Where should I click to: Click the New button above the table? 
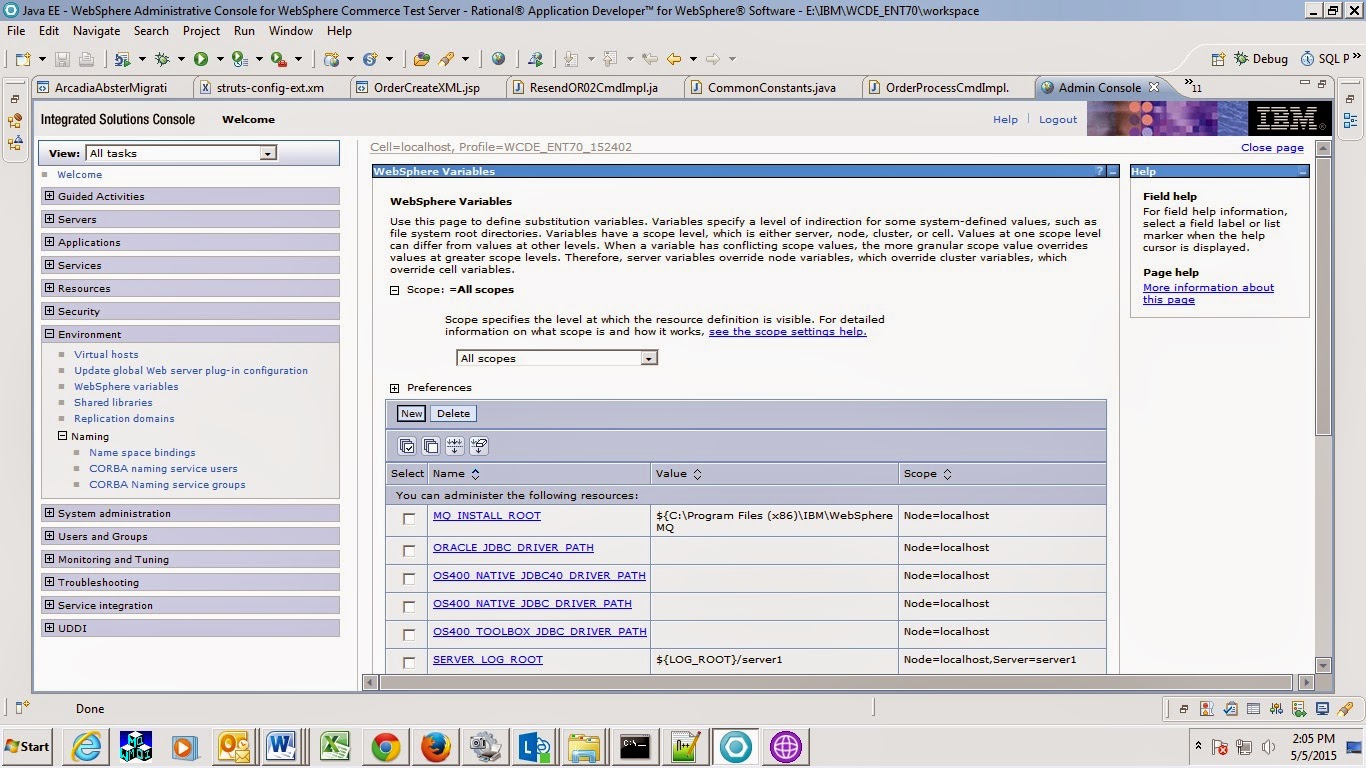(x=411, y=414)
